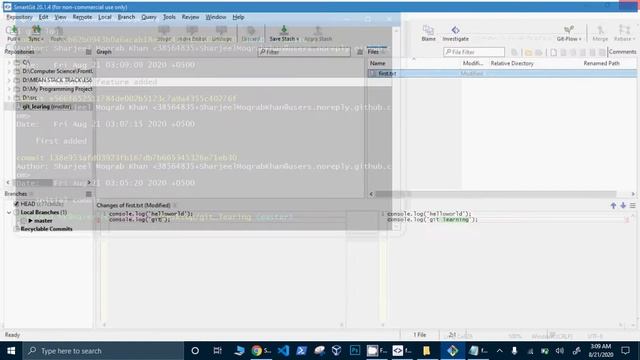Switch to the Comments tab
Image resolution: width=640 pixels, height=360 pixels.
(622, 52)
